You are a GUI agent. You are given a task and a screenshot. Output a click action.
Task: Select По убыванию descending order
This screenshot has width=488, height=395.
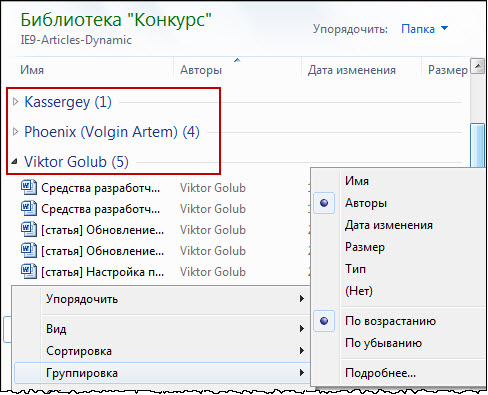pos(383,343)
